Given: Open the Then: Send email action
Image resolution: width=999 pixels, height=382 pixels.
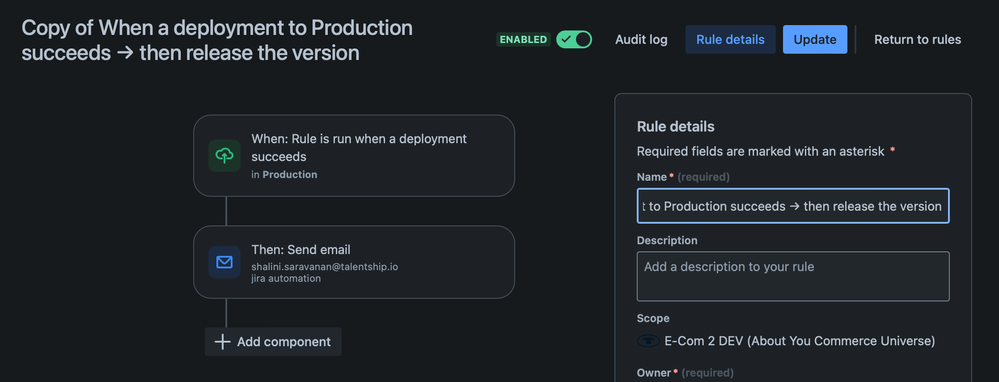Looking at the screenshot, I should (354, 262).
